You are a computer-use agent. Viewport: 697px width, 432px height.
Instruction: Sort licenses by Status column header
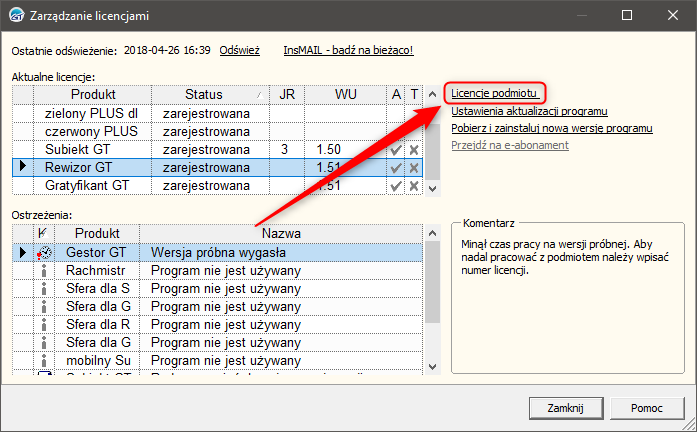(x=210, y=94)
